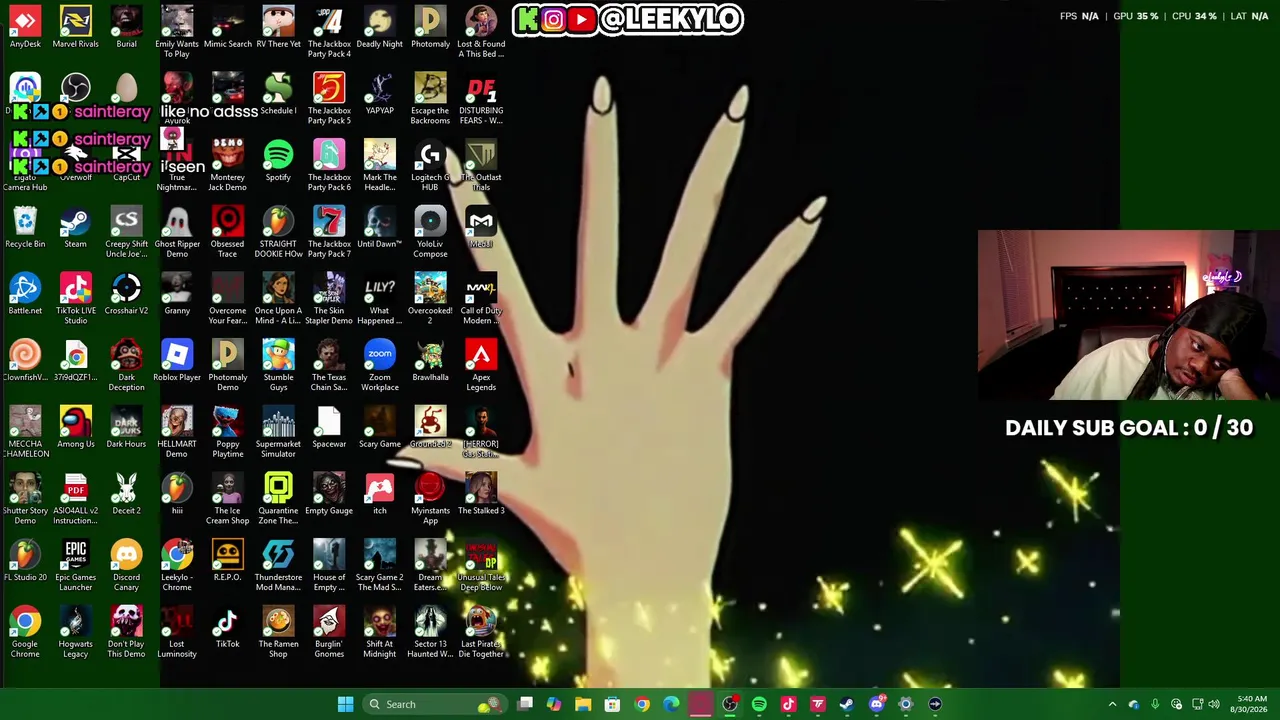Screen dimensions: 1280x720
Task: Open the Steam desktop shortcut
Action: click(75, 227)
